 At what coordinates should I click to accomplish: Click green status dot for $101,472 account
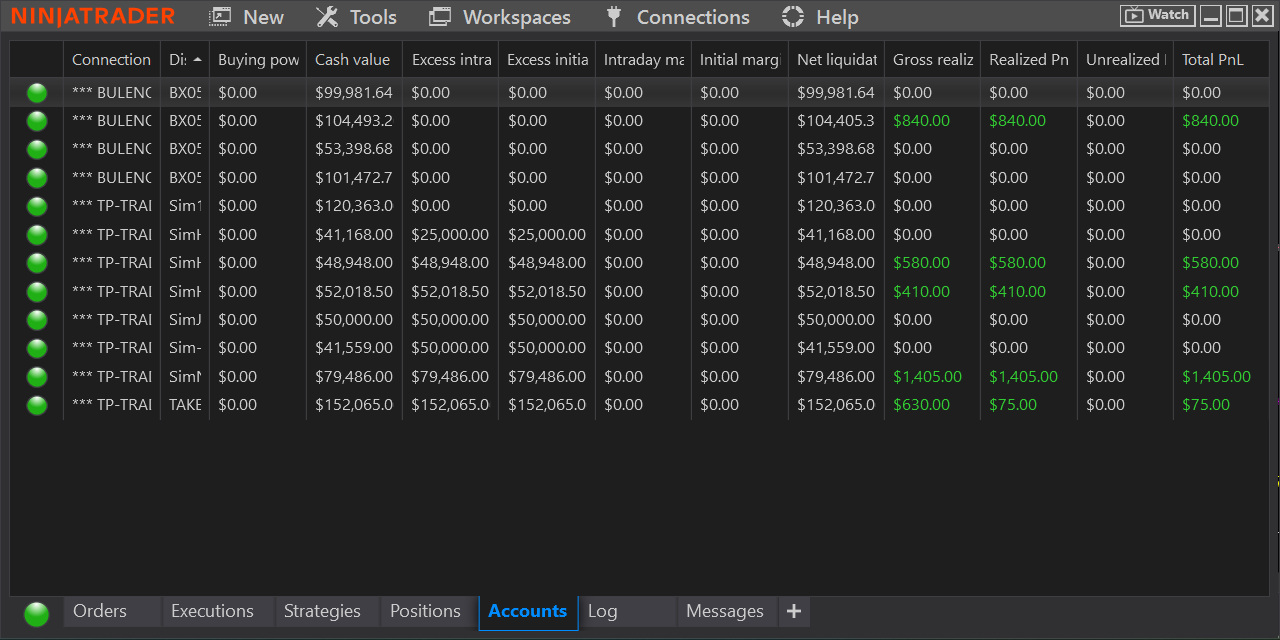point(37,178)
